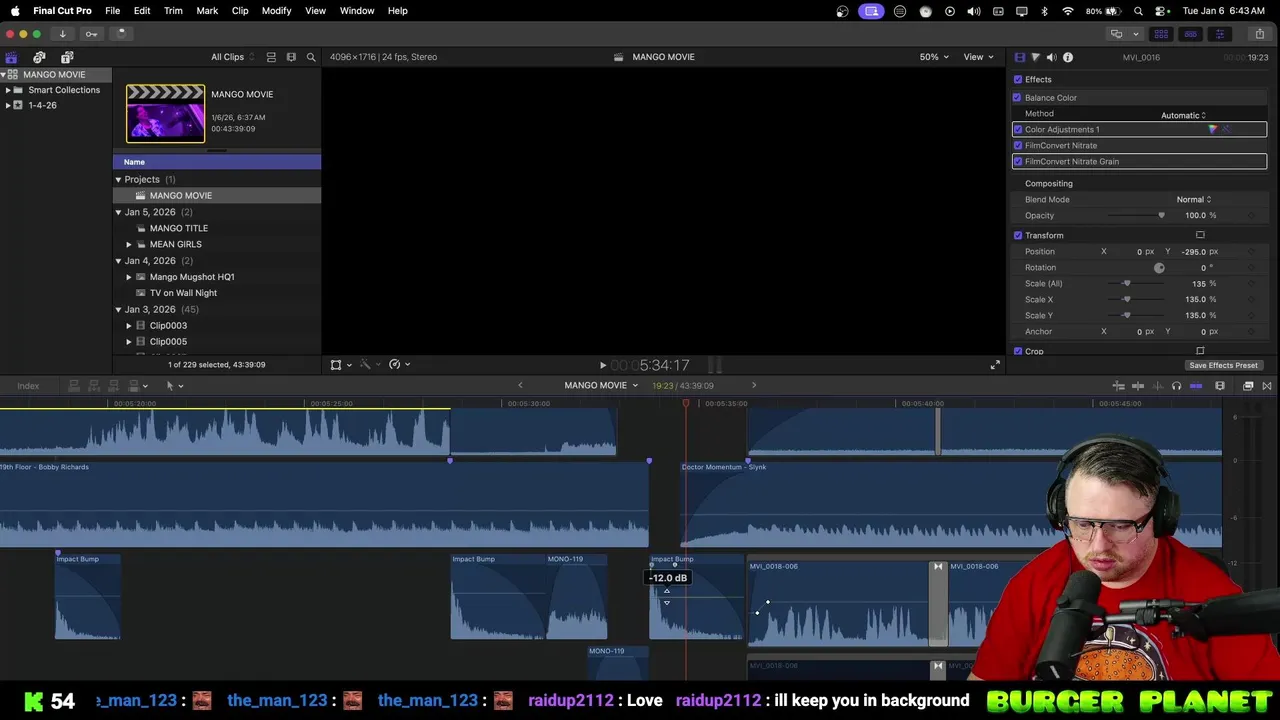The image size is (1280, 720).
Task: Open clip appearance and filtering options
Action: [x=291, y=57]
